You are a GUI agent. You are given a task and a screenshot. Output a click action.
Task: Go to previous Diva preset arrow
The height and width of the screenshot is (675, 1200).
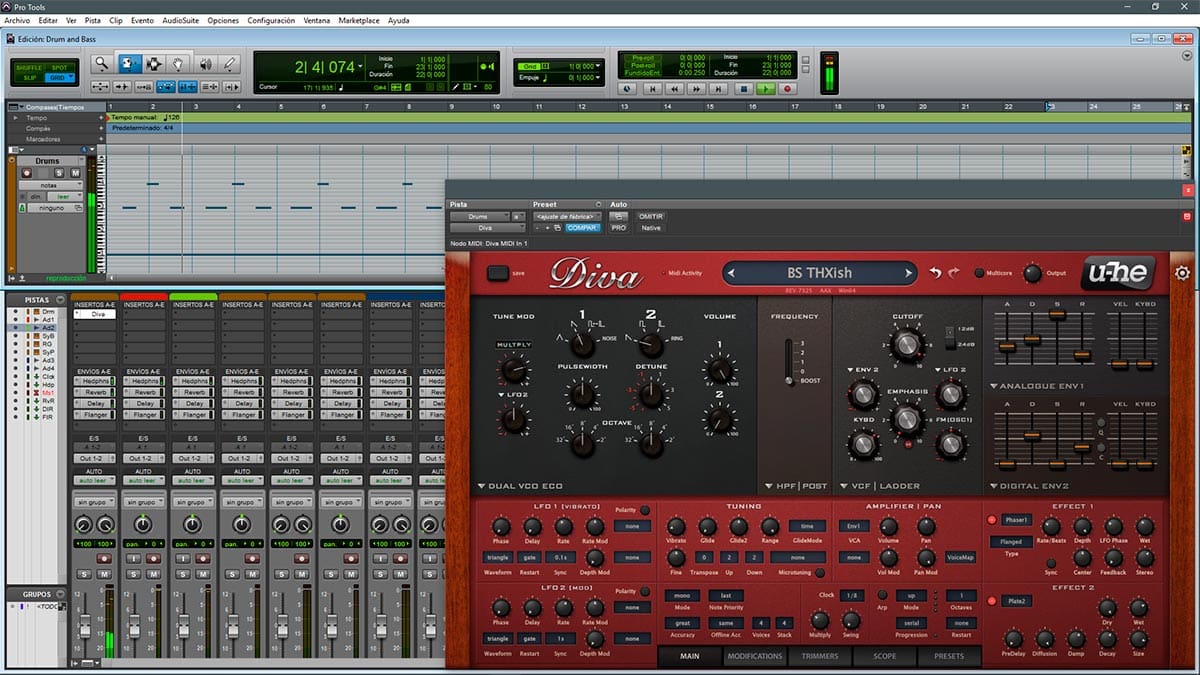pyautogui.click(x=733, y=272)
